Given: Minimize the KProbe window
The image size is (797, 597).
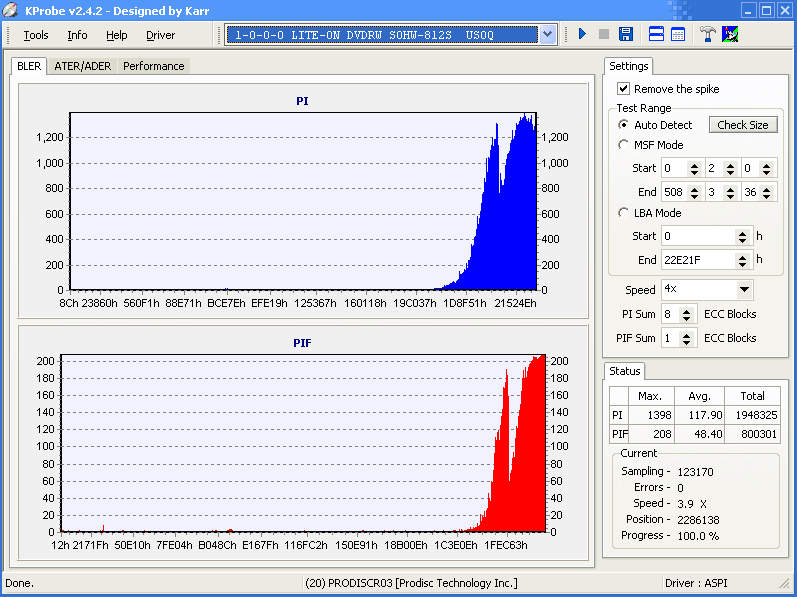Looking at the screenshot, I should pos(748,10).
